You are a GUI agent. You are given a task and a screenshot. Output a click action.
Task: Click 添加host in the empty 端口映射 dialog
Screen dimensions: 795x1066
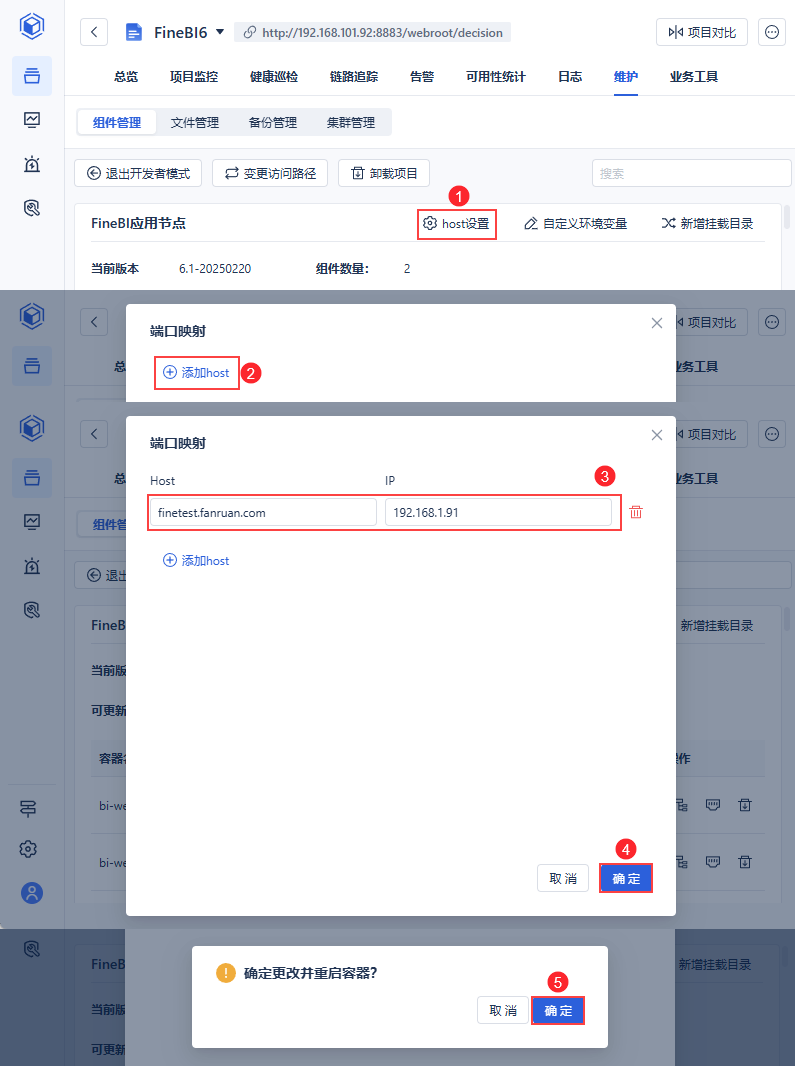[197, 373]
